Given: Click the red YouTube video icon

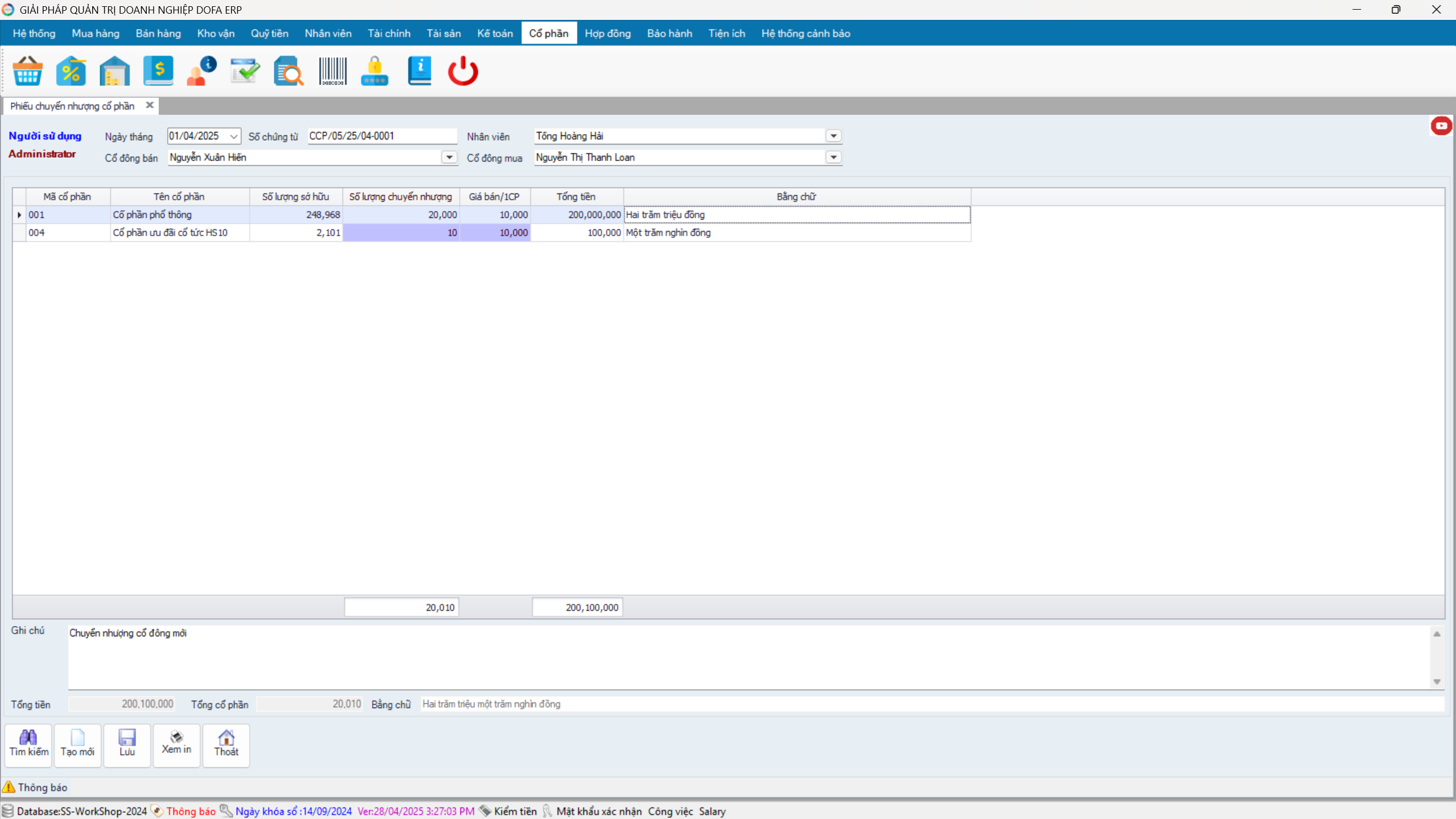Looking at the screenshot, I should [x=1441, y=126].
